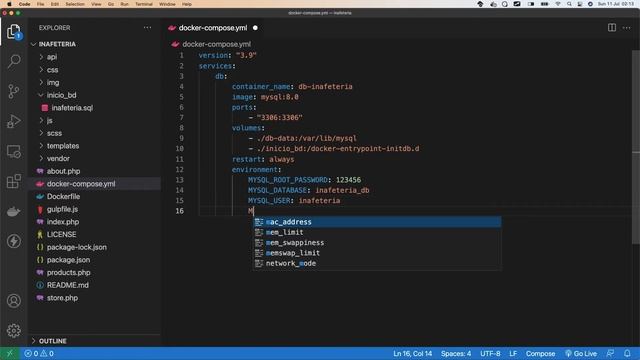Viewport: 640px width, 360px height.
Task: Open the lightning bolt extension view
Action: tap(13, 241)
